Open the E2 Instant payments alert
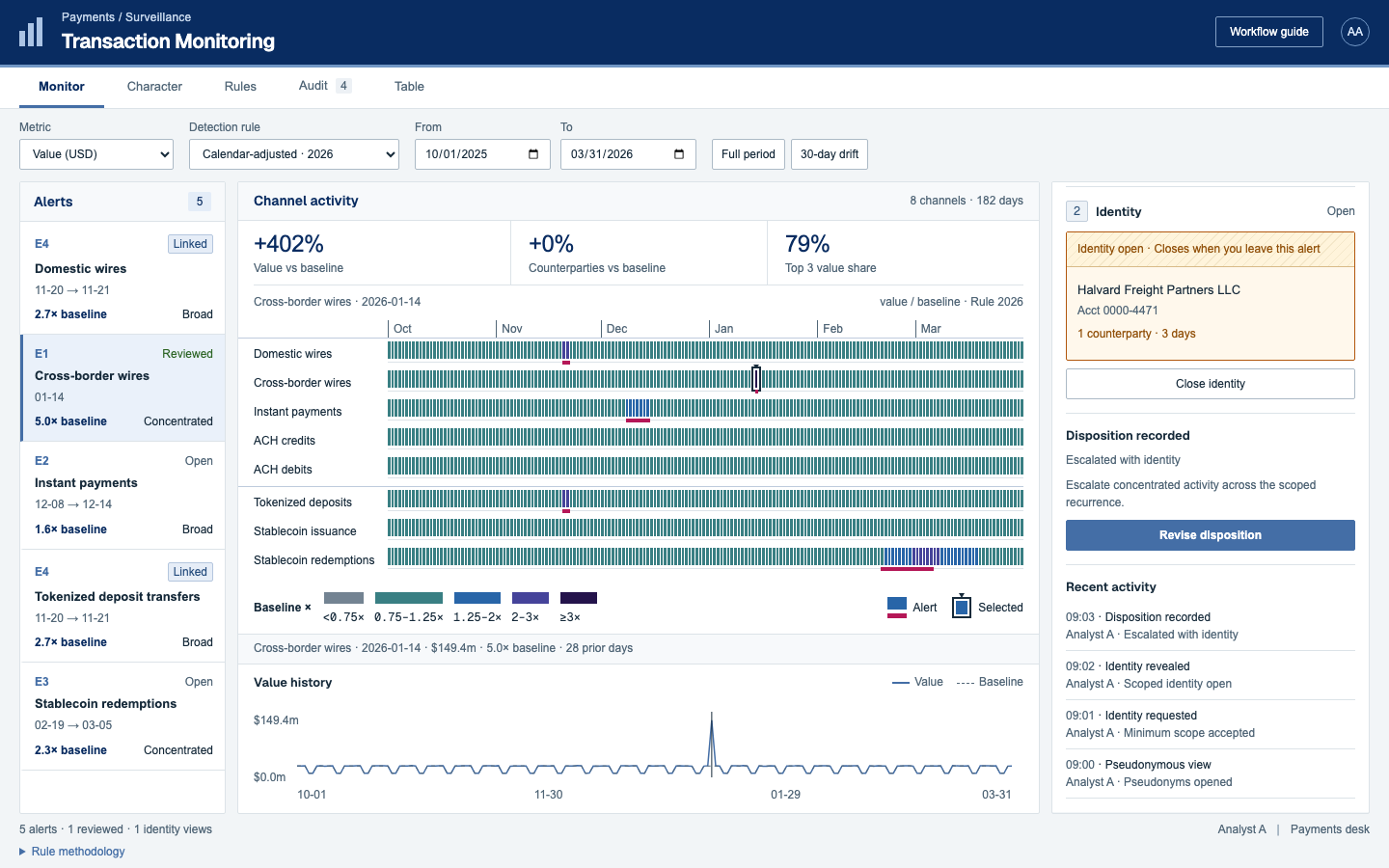This screenshot has width=1389, height=868. [123, 496]
